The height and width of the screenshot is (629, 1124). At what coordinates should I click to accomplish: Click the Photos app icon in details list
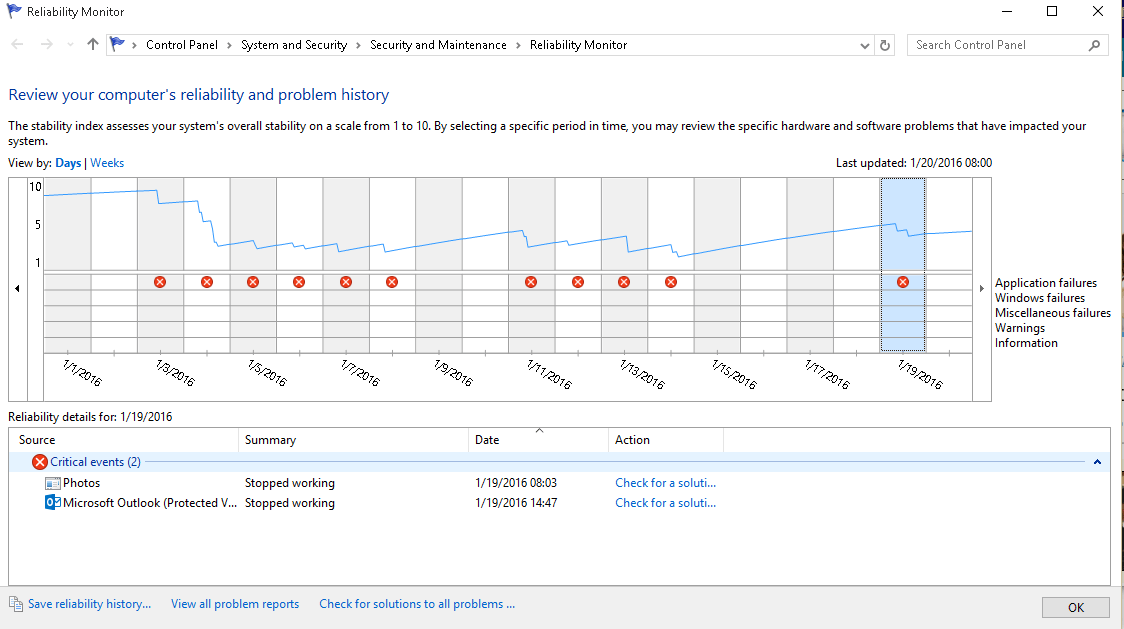[x=52, y=483]
